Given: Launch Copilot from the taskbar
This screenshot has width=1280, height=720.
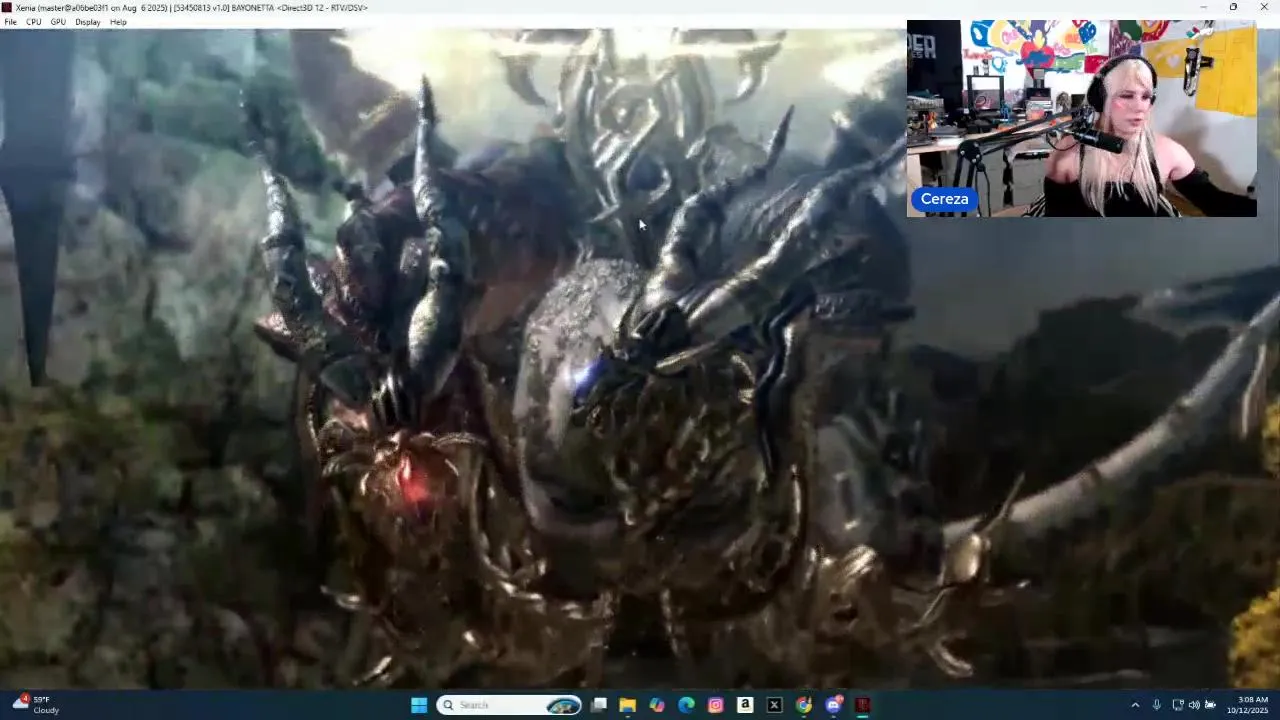Looking at the screenshot, I should click(x=657, y=705).
